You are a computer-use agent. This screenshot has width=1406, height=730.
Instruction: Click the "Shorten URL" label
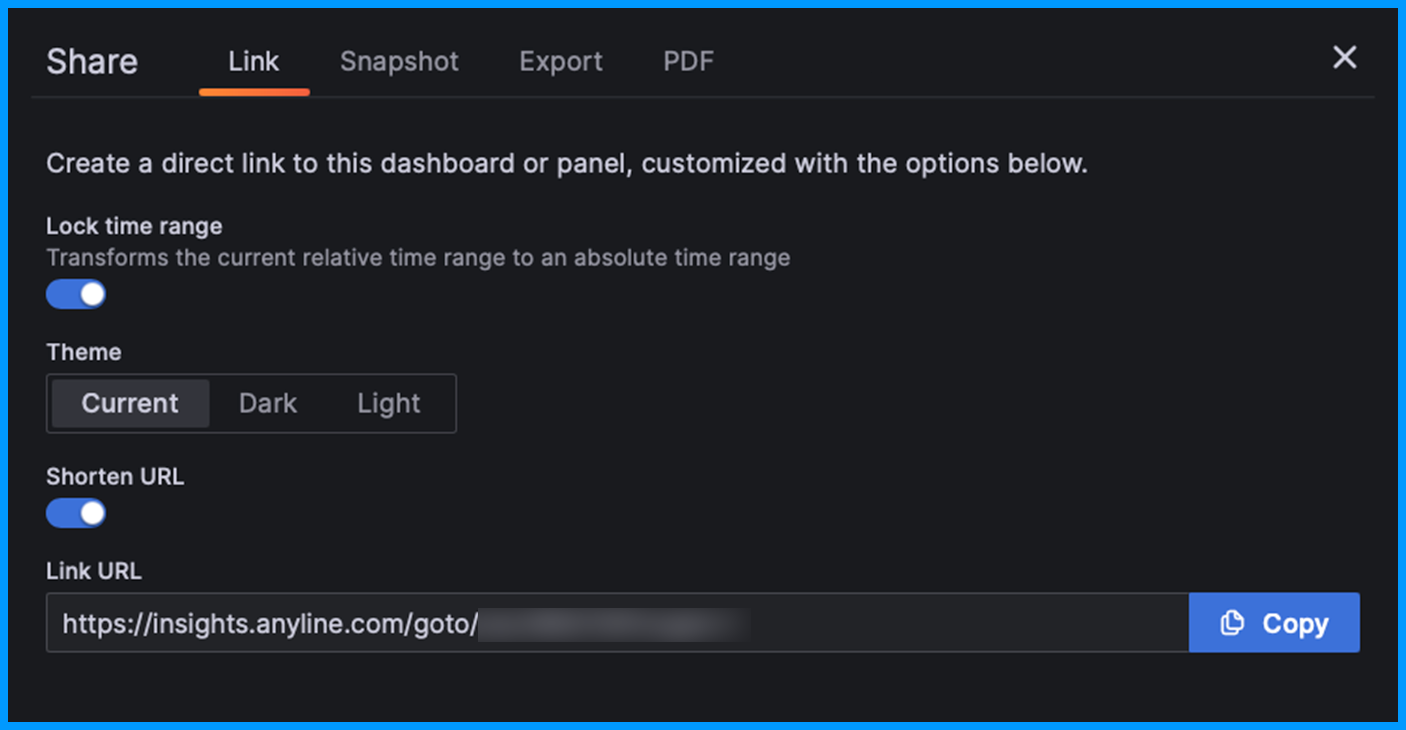click(115, 476)
